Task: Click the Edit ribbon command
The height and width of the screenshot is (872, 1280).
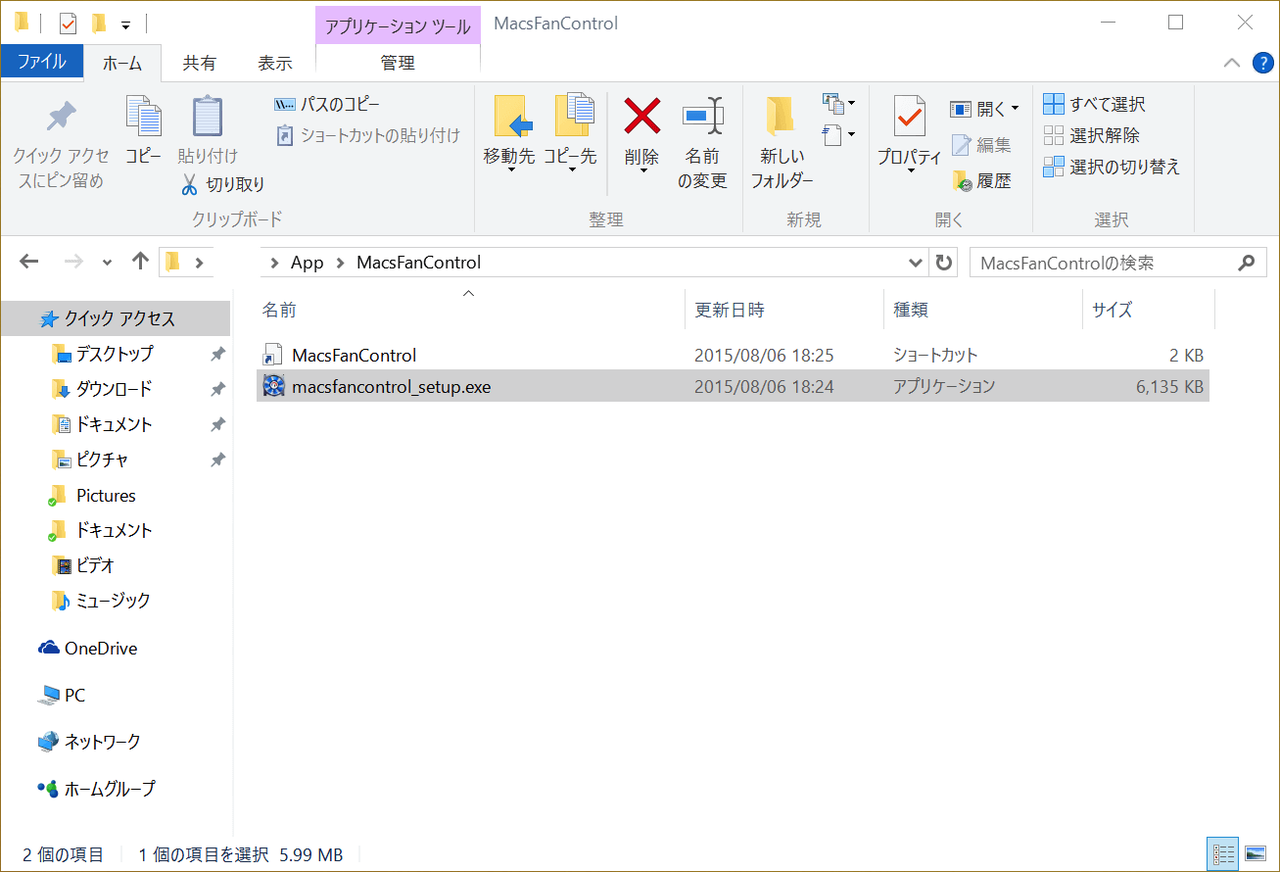Action: pyautogui.click(x=981, y=145)
